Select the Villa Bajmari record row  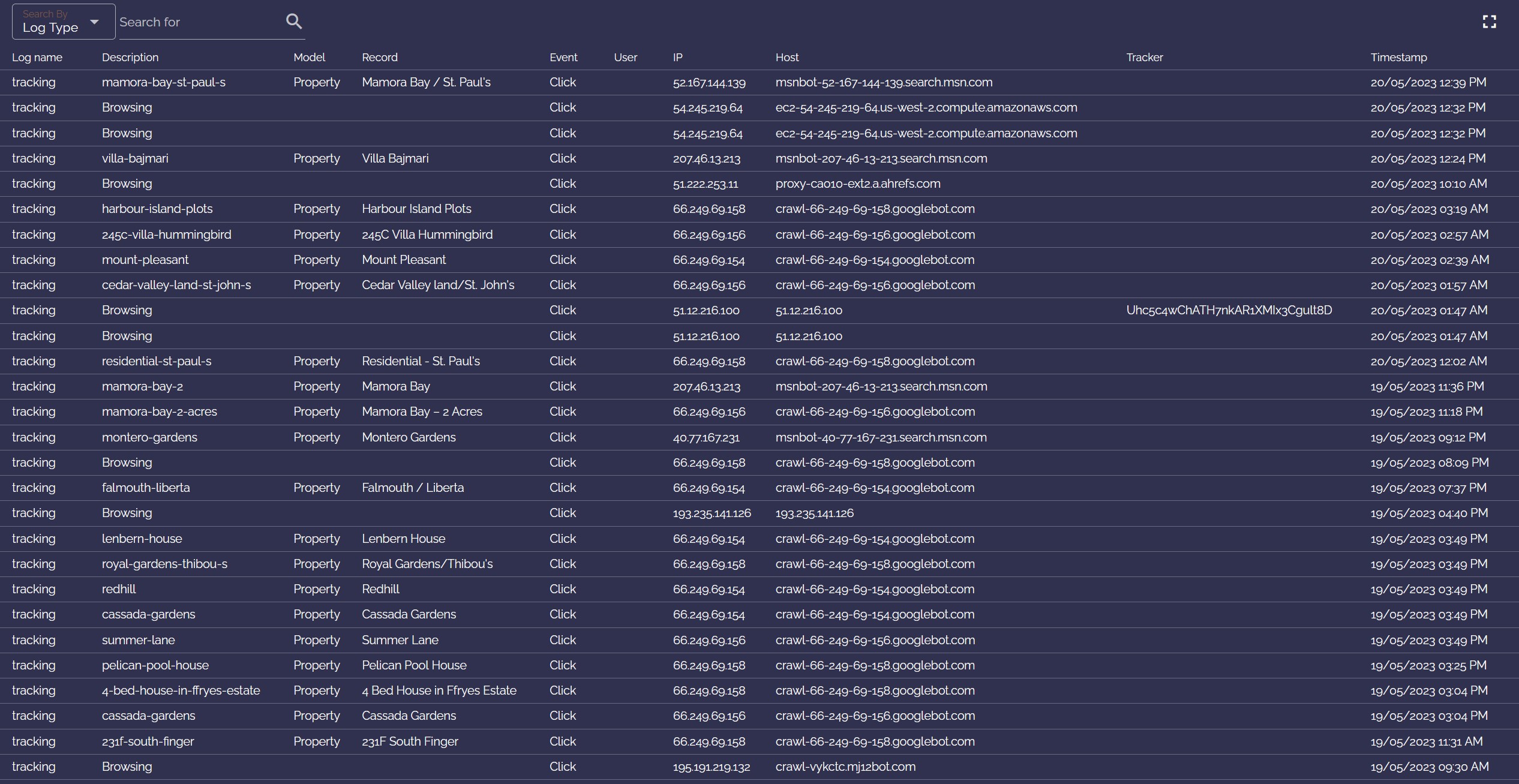395,158
